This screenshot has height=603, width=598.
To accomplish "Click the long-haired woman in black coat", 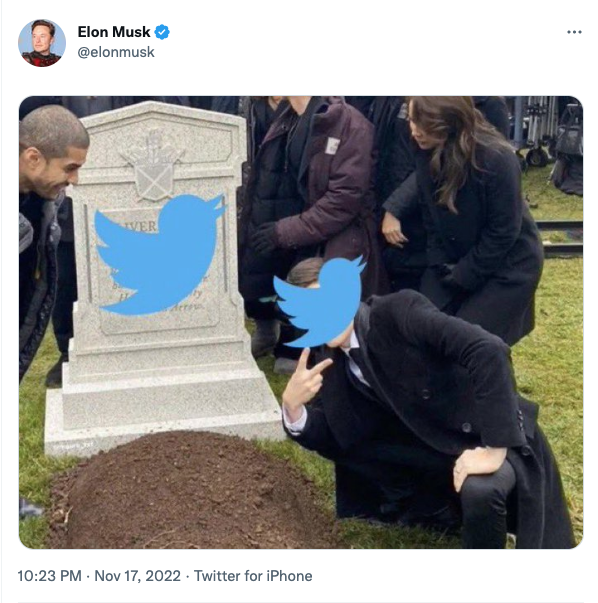I will [461, 215].
